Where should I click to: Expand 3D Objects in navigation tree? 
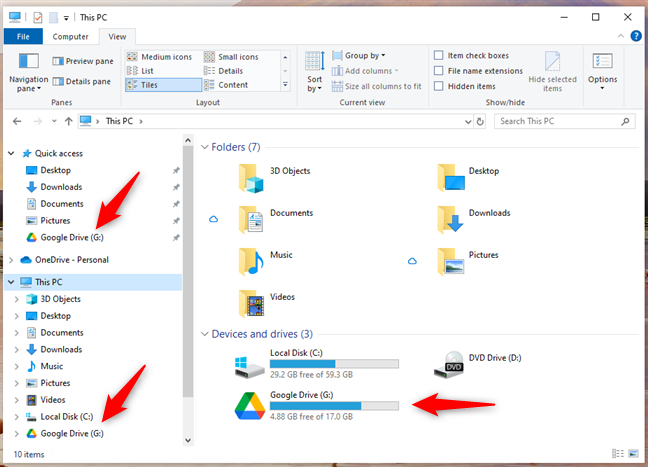tap(17, 299)
